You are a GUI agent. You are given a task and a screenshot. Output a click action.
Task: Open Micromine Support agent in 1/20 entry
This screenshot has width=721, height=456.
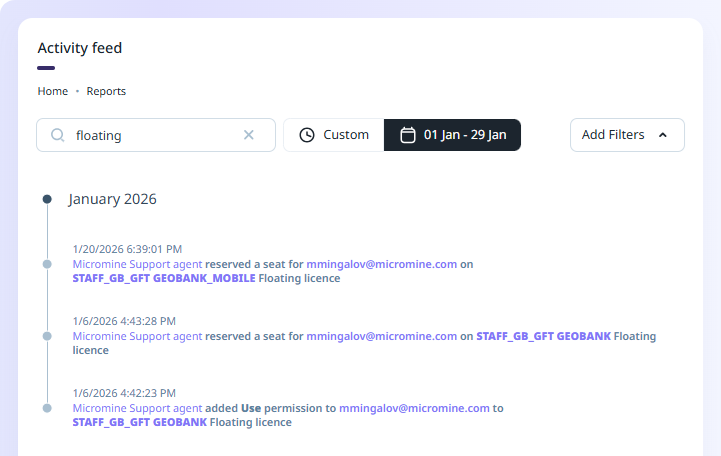click(x=137, y=264)
